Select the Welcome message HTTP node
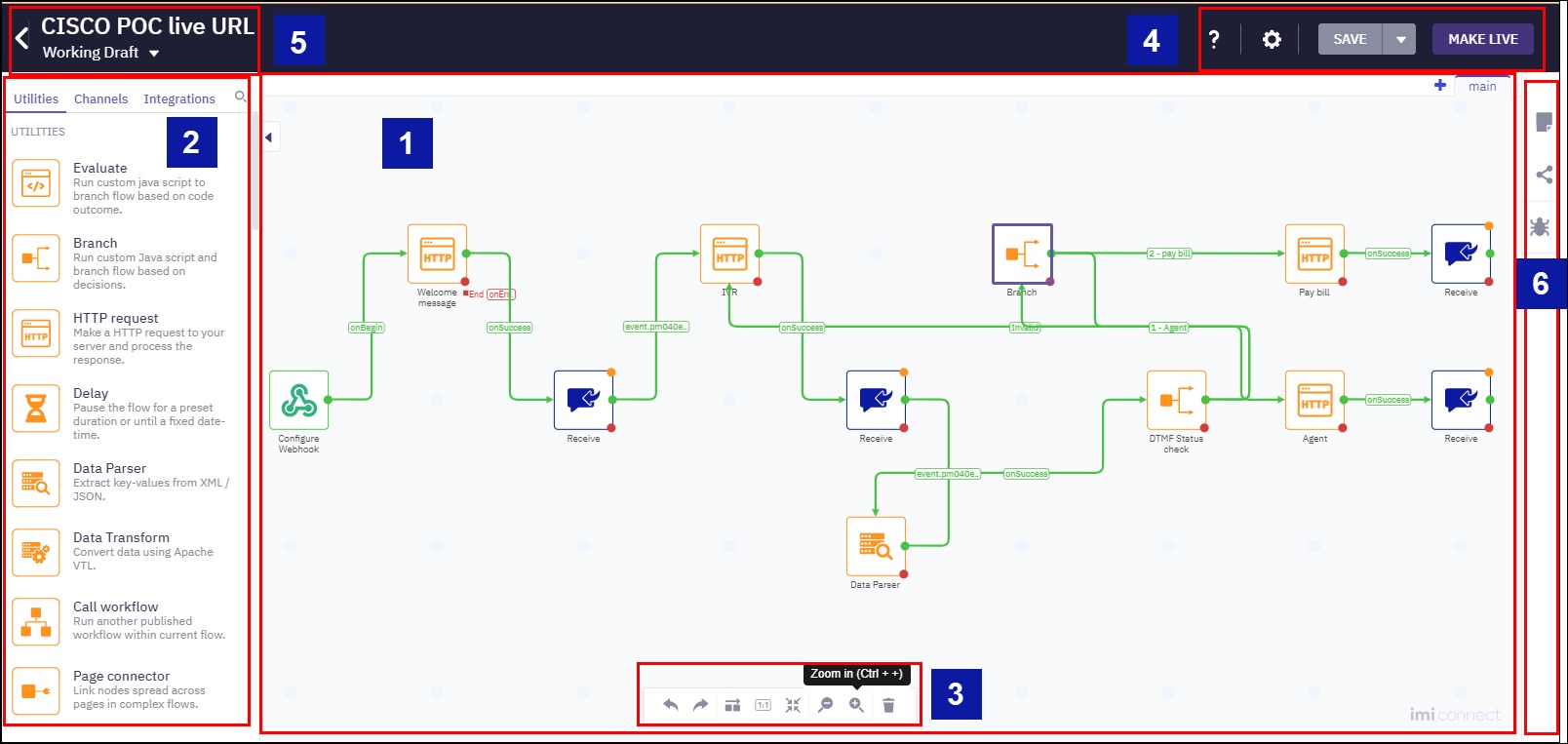Image resolution: width=1568 pixels, height=744 pixels. click(x=437, y=254)
